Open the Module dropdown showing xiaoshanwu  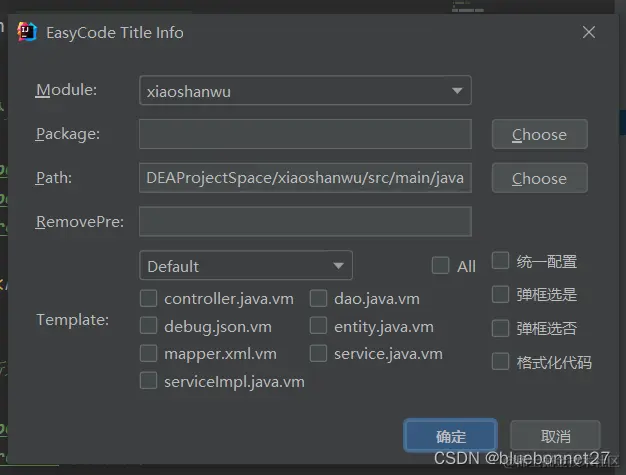point(305,91)
